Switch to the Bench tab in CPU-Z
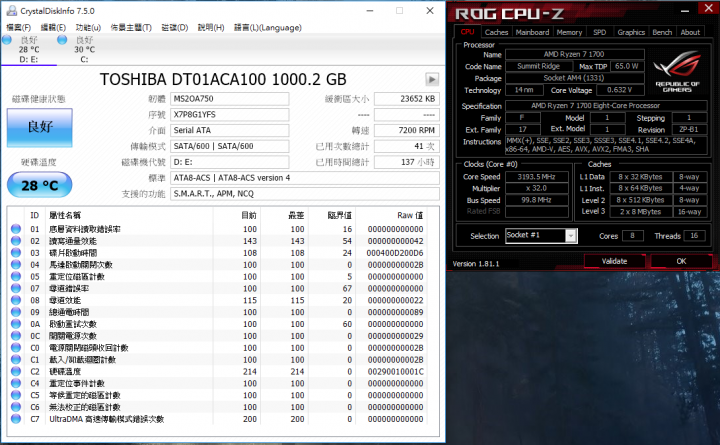Screen dimensions: 720x445 tap(662, 32)
